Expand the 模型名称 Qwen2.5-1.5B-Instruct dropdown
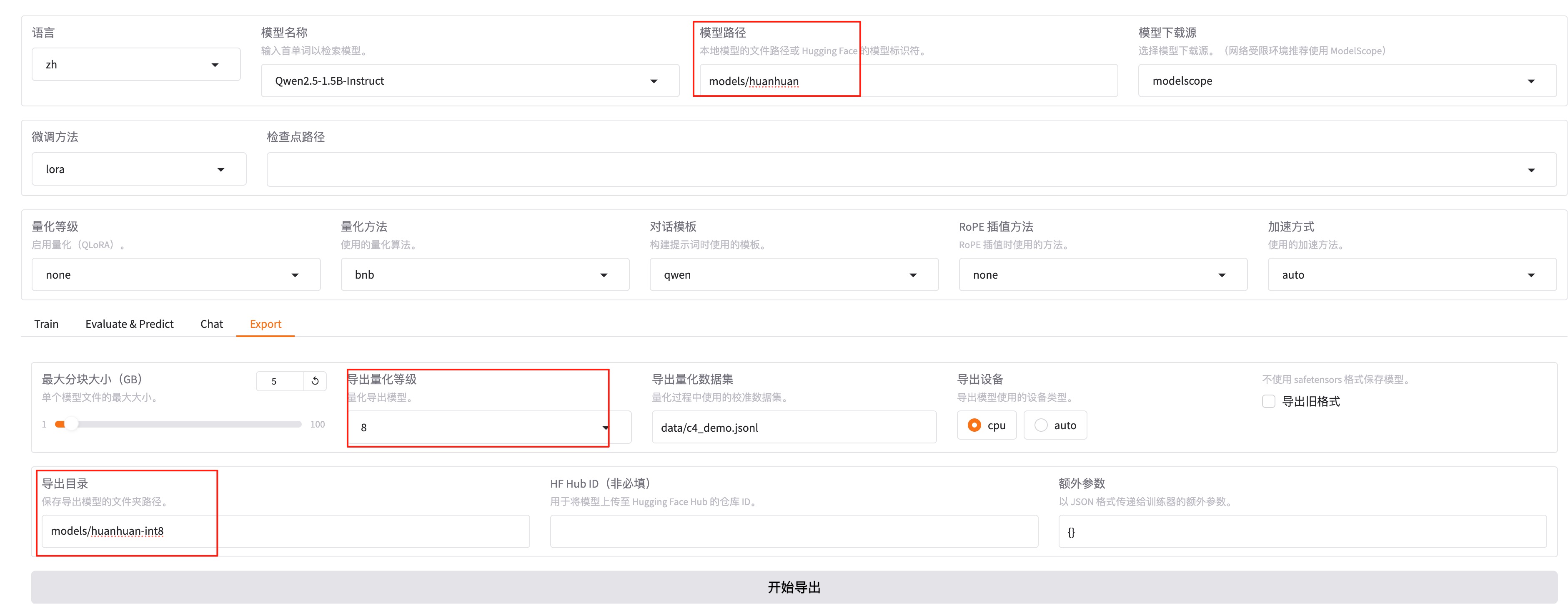Screen dimensions: 1568x604 coord(470,81)
